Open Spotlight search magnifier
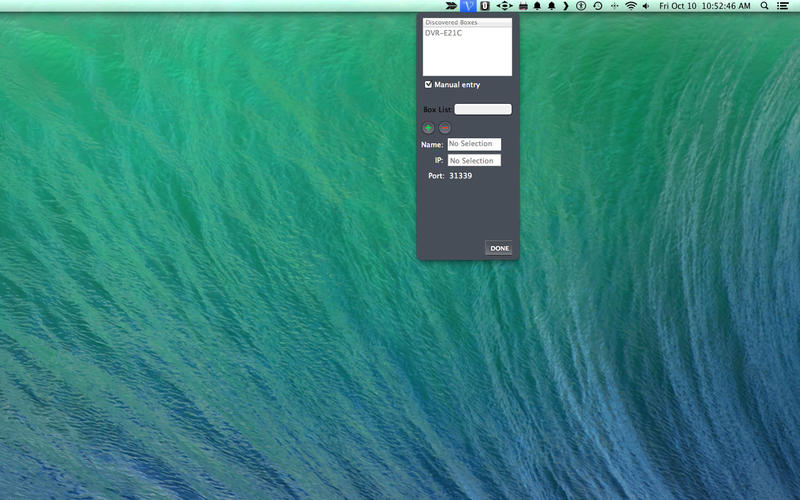 (x=765, y=6)
